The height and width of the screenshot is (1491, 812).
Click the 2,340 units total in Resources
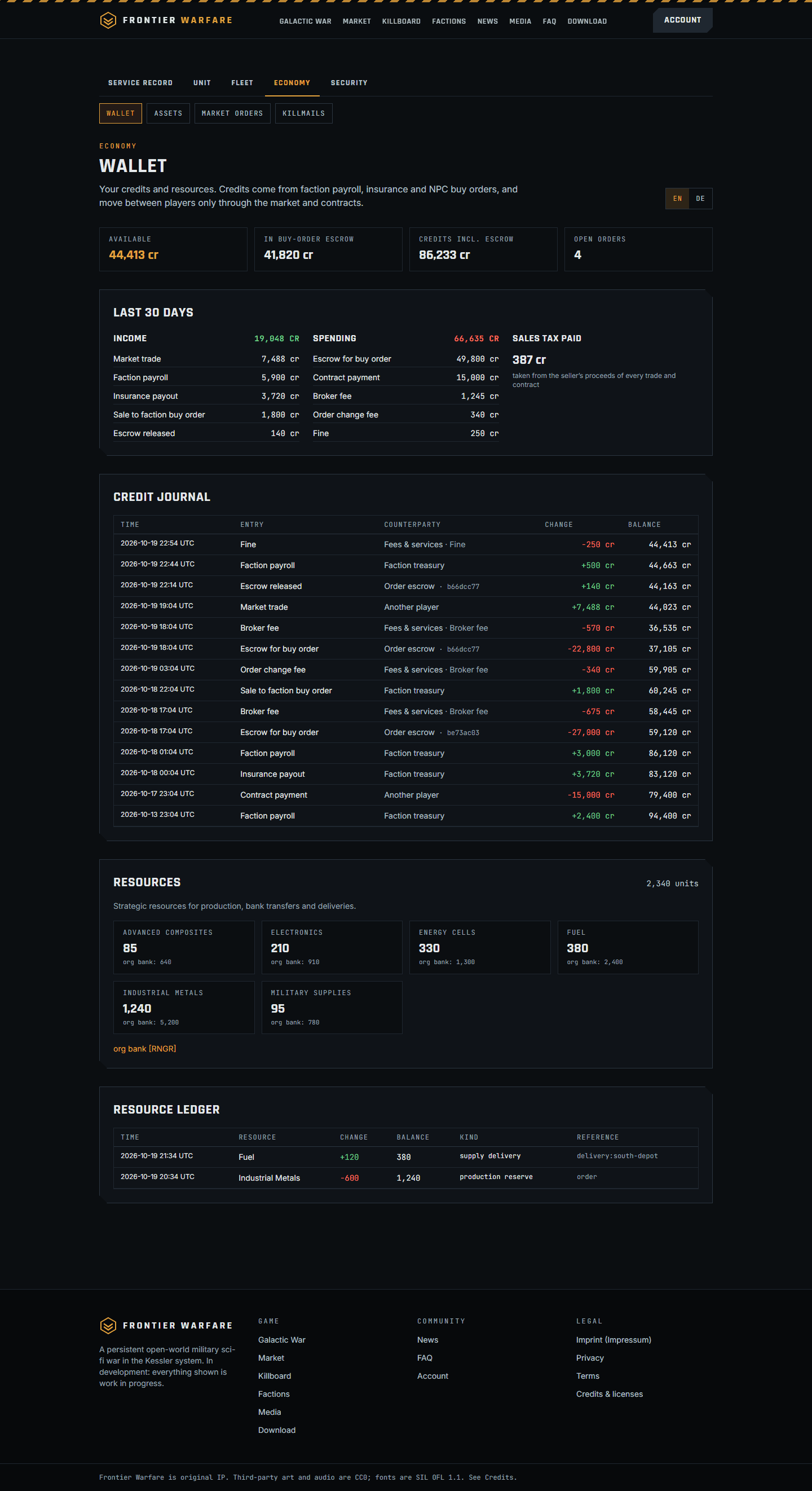tap(672, 883)
